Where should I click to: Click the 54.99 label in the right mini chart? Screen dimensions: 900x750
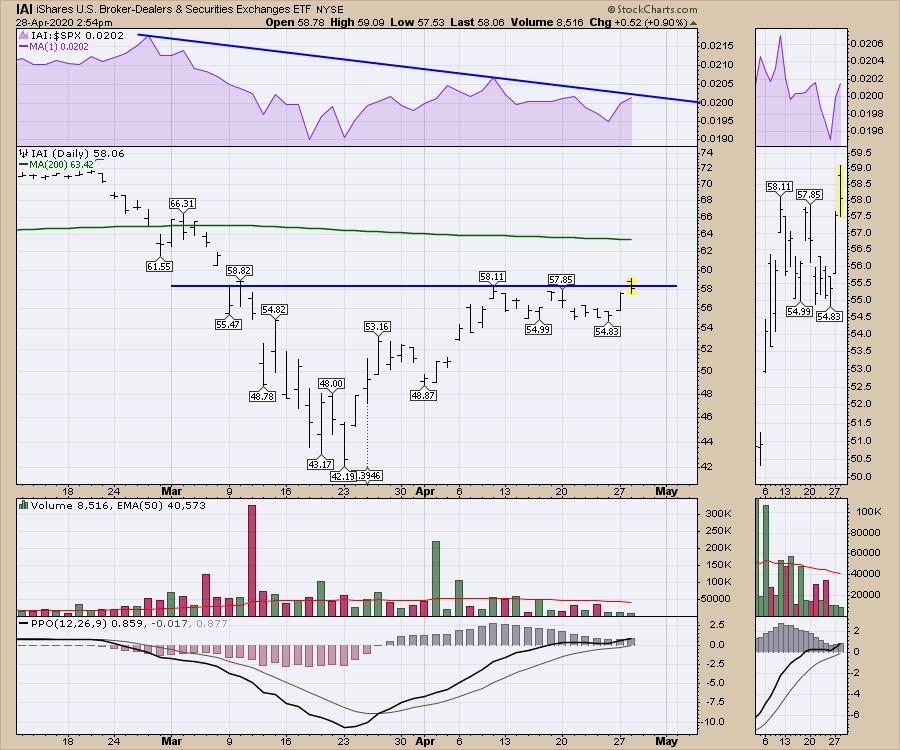[799, 312]
